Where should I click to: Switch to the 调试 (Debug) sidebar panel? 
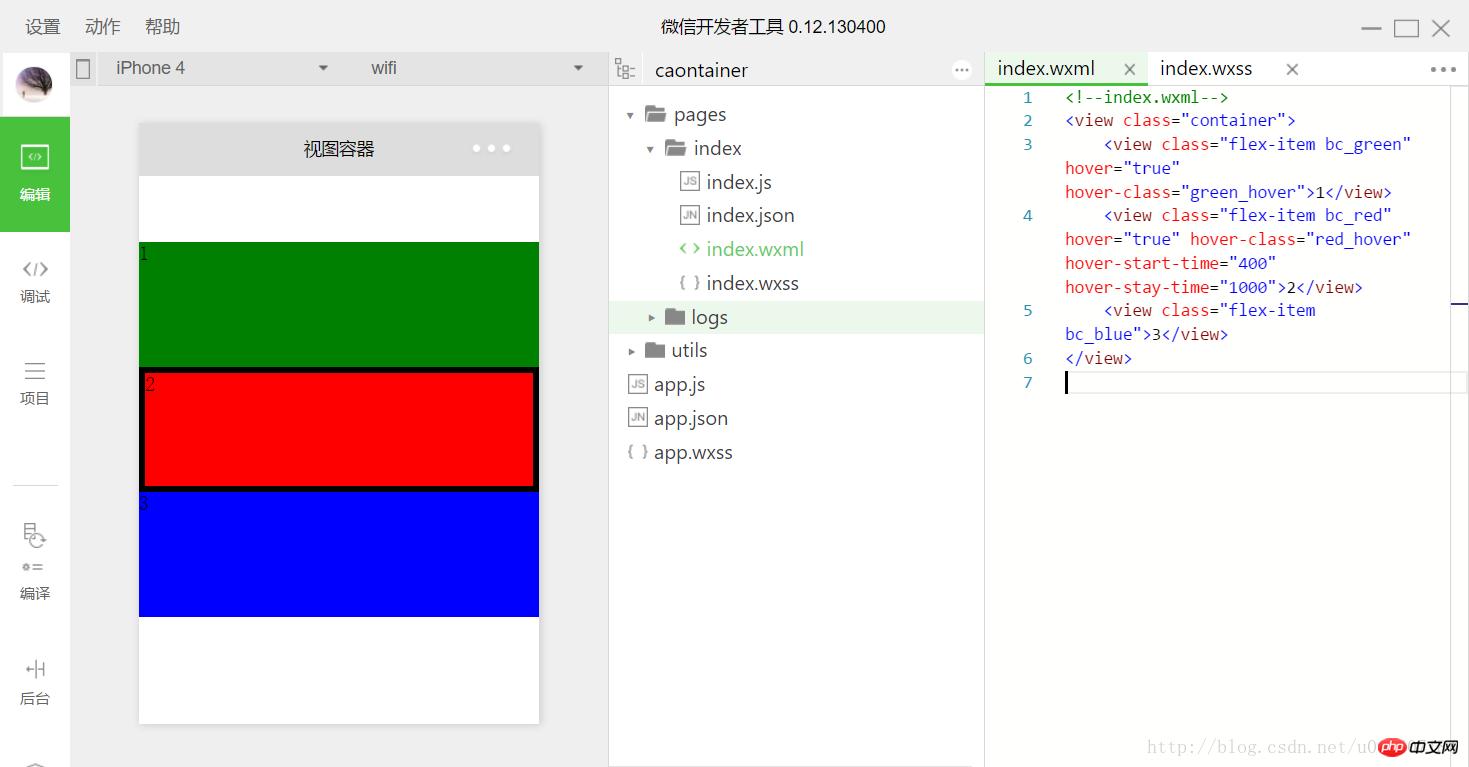pyautogui.click(x=35, y=281)
